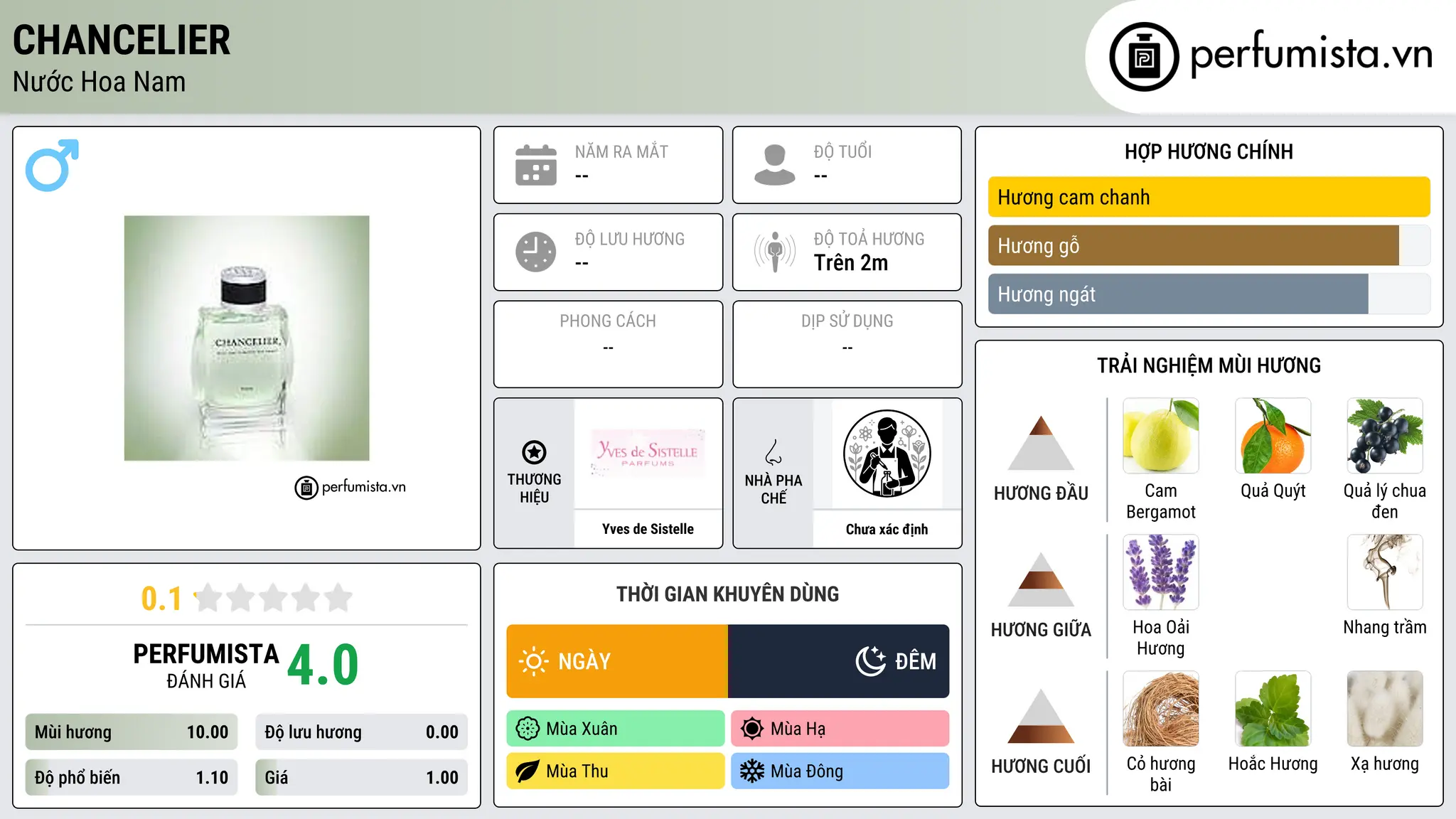Open the Chancelier bottle product image
The width and height of the screenshot is (1456, 819).
click(x=247, y=338)
